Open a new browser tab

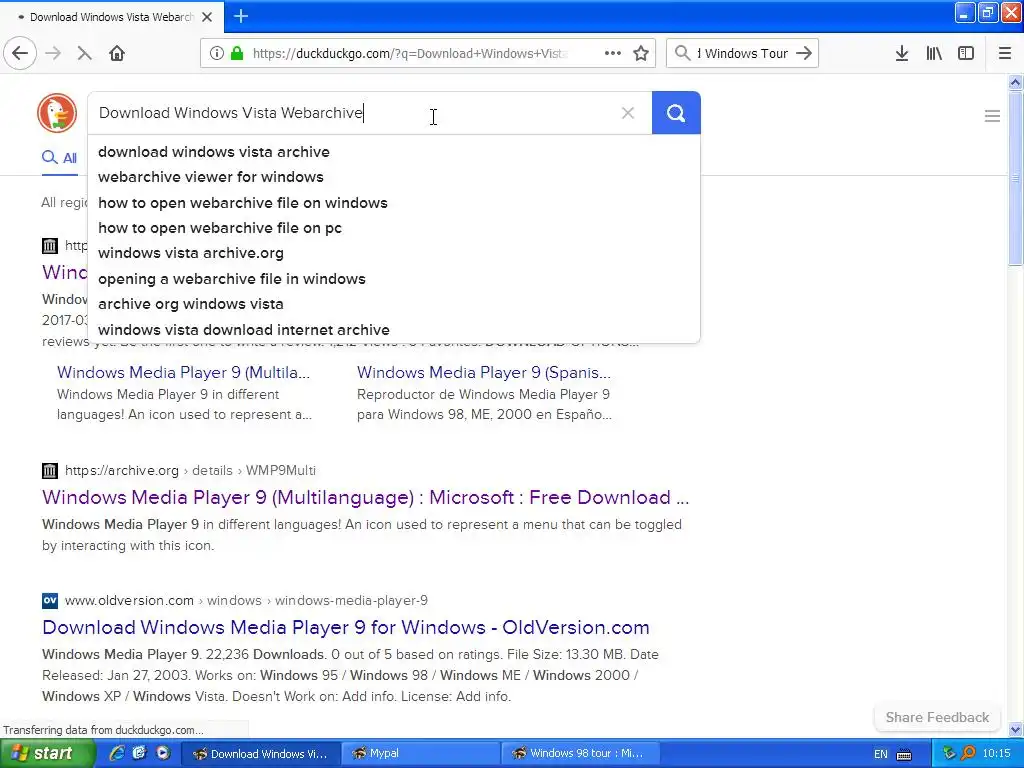point(241,16)
